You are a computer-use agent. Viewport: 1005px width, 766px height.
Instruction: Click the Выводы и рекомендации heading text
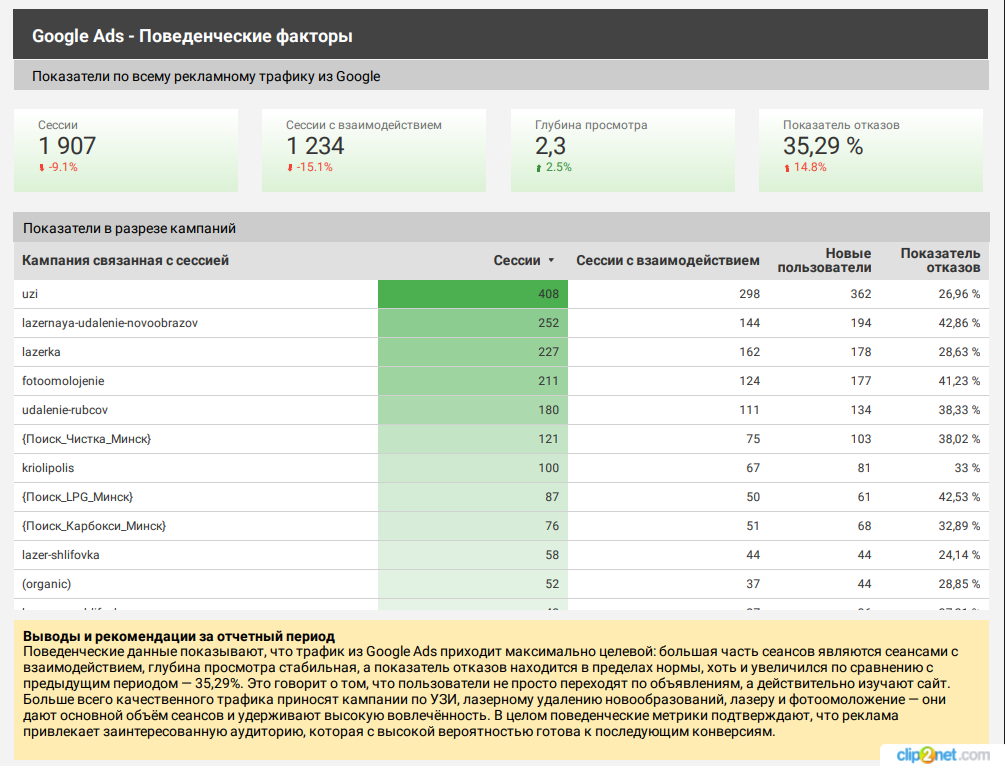[179, 636]
